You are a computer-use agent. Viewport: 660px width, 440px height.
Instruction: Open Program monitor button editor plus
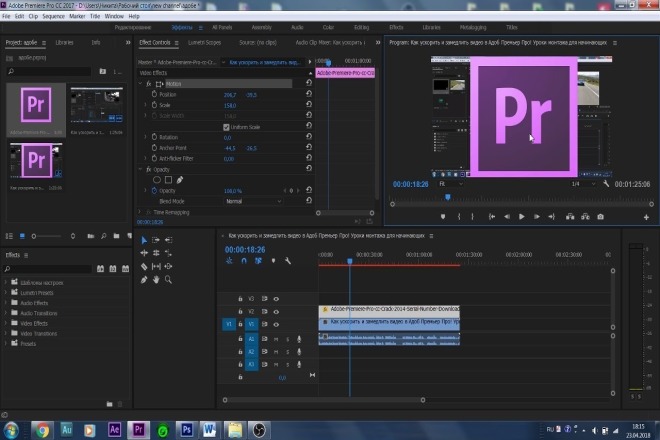pyautogui.click(x=646, y=217)
